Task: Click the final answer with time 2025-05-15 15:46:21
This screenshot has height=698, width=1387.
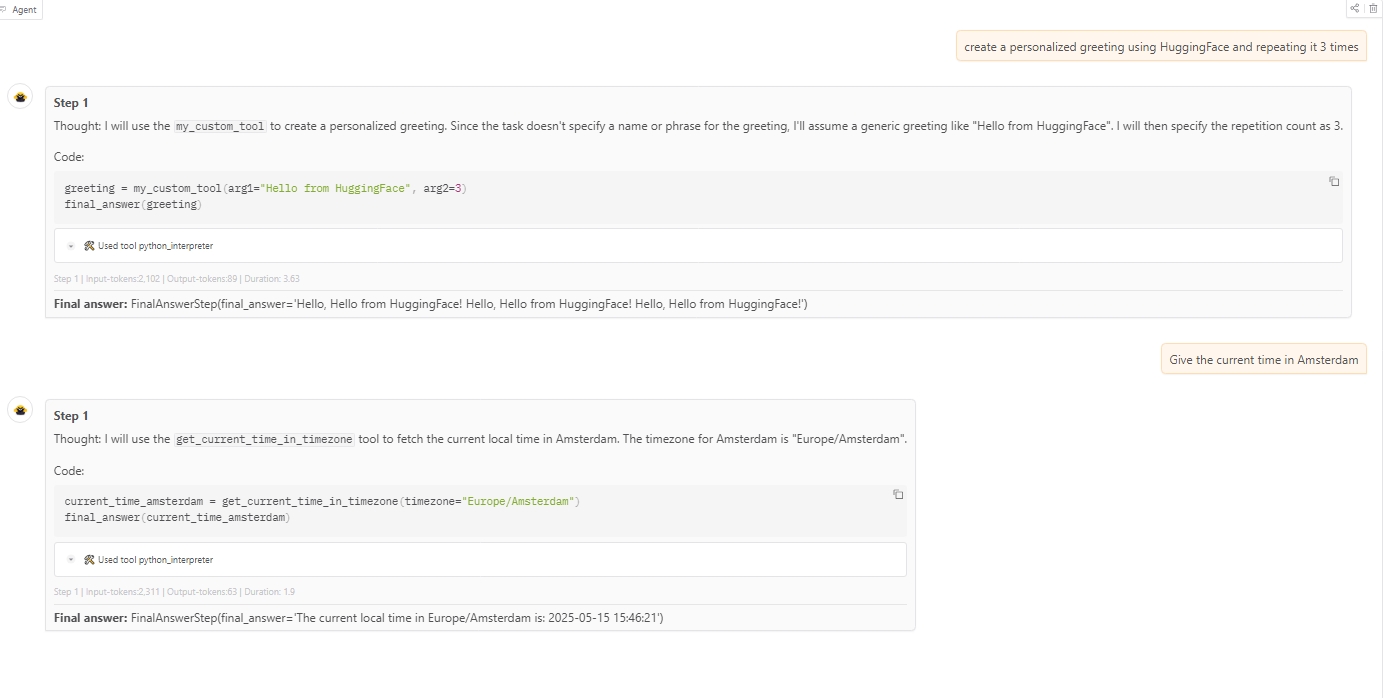Action: tap(359, 618)
